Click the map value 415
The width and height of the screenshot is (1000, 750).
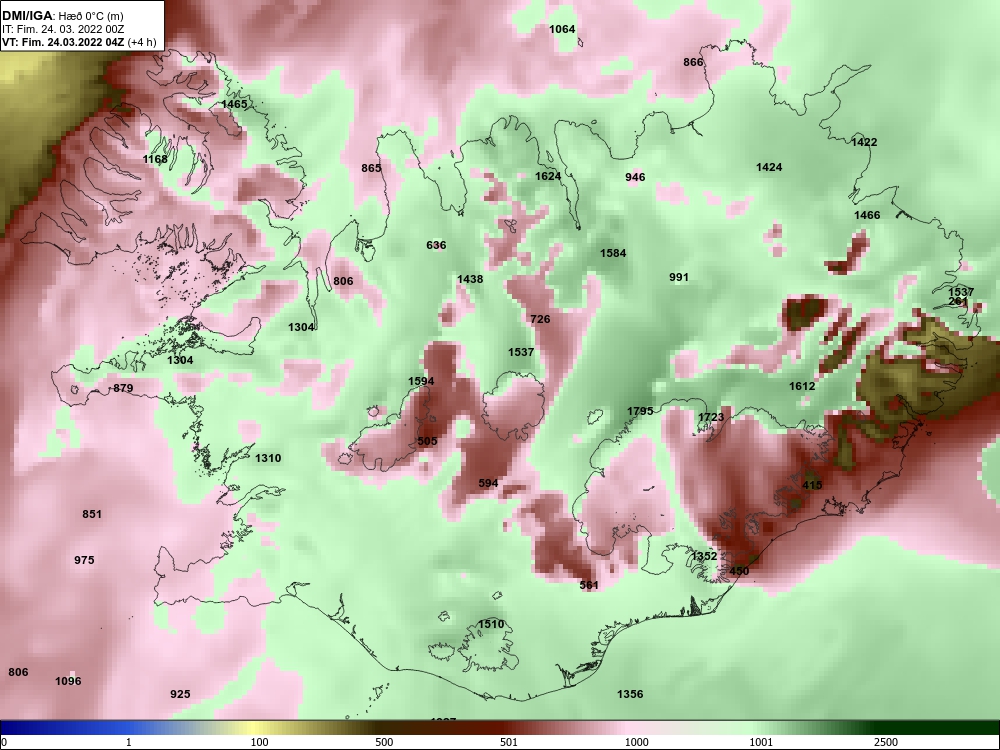click(812, 485)
